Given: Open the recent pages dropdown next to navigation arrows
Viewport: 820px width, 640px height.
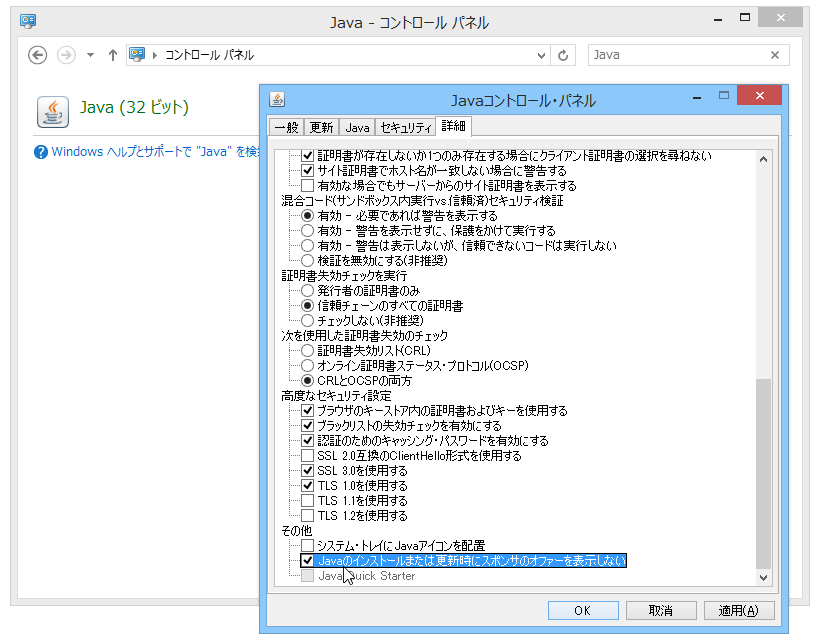Looking at the screenshot, I should tap(89, 56).
